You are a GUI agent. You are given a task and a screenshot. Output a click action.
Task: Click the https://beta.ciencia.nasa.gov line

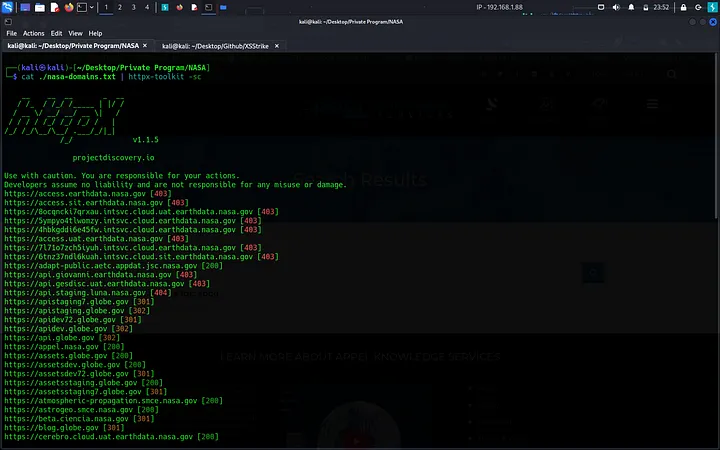tap(79, 419)
